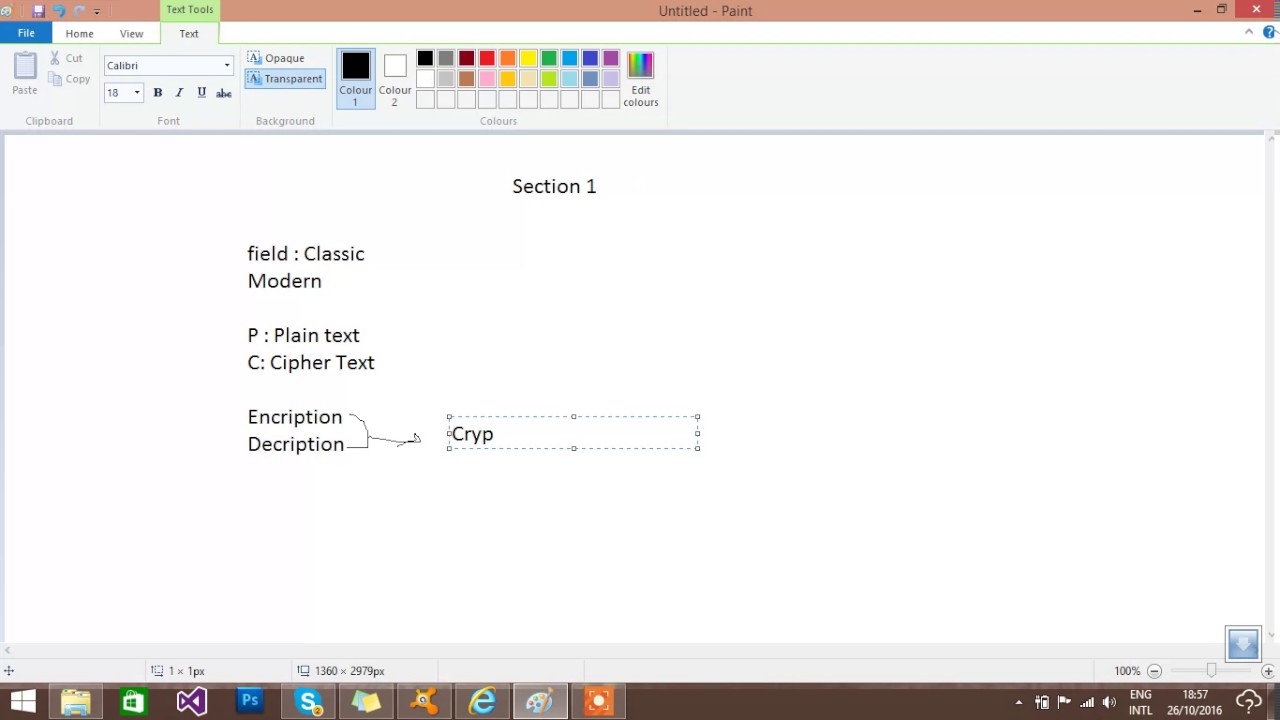Pick the dark grey colour swatch

[x=446, y=59]
